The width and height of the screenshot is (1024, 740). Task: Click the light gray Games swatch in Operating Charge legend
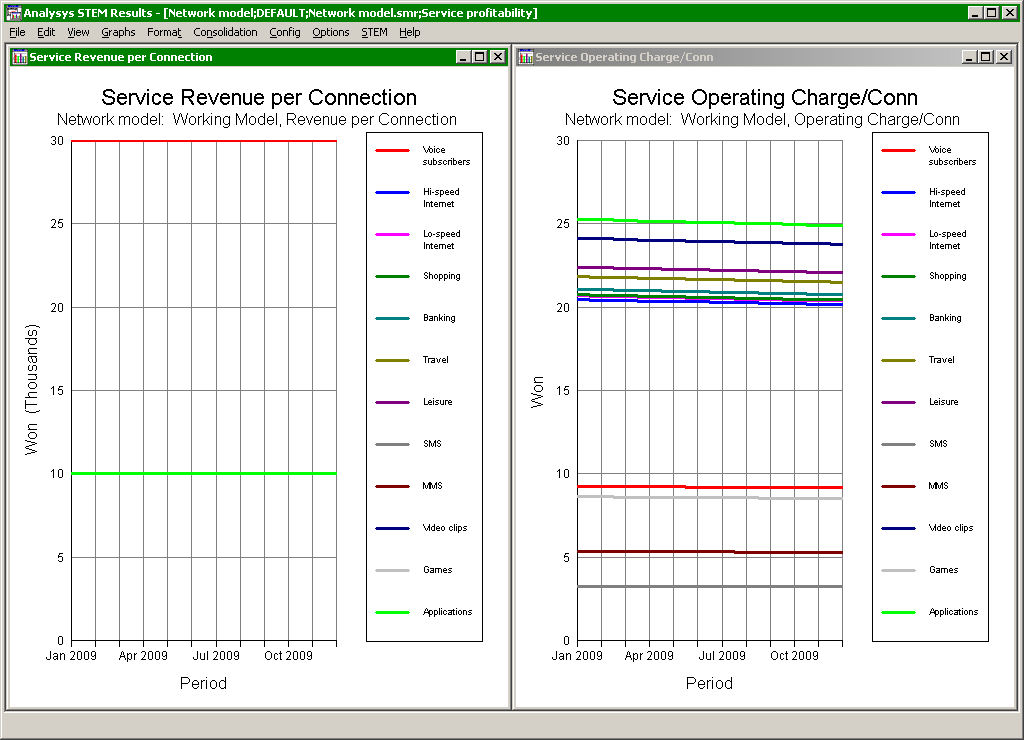899,570
